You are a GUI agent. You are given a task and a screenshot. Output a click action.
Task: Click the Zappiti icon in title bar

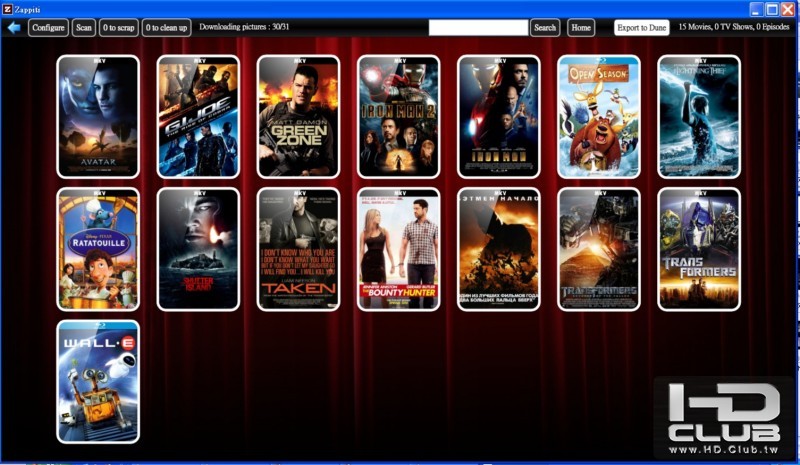7,9
